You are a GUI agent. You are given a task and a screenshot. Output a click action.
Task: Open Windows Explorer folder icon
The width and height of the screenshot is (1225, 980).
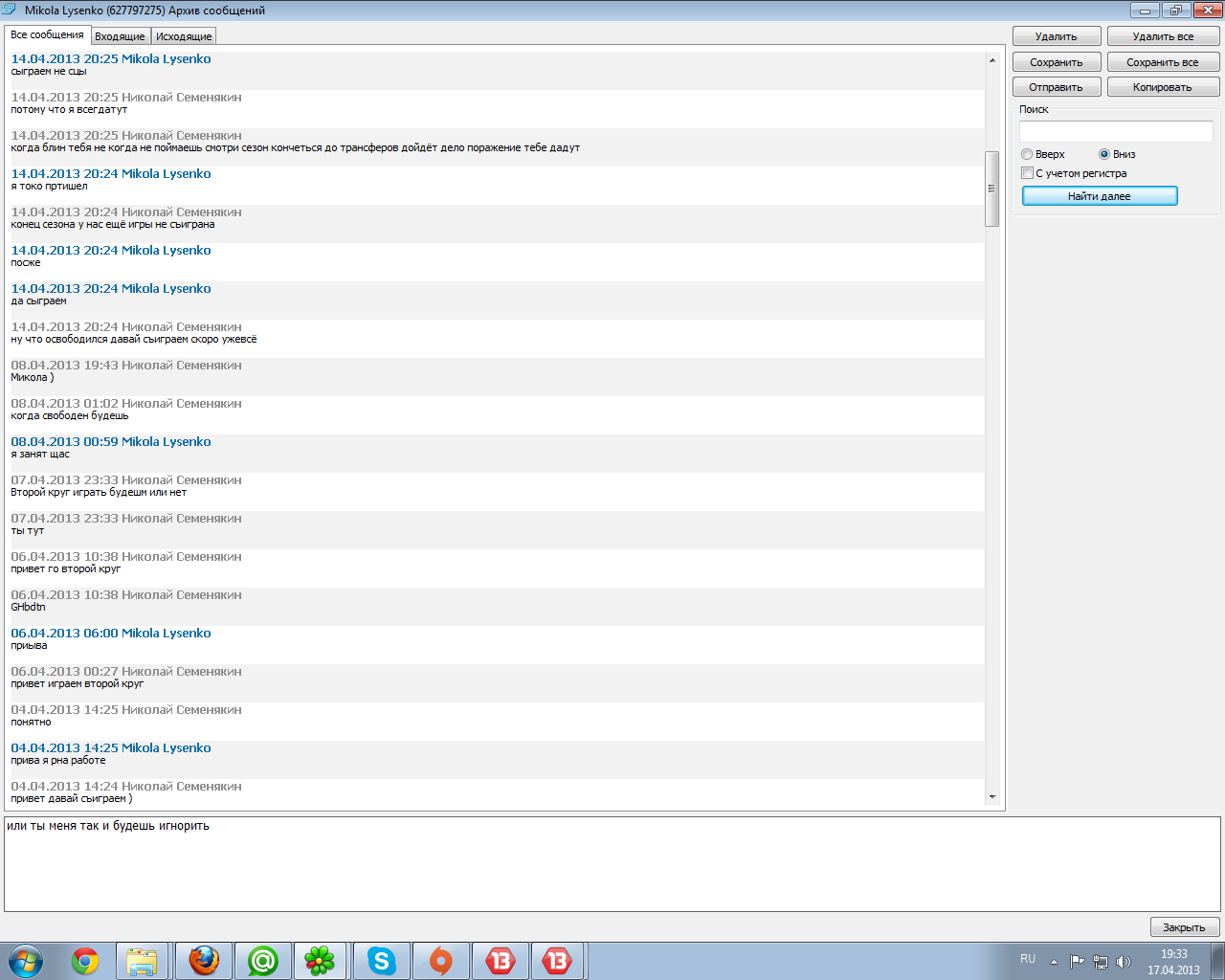143,961
